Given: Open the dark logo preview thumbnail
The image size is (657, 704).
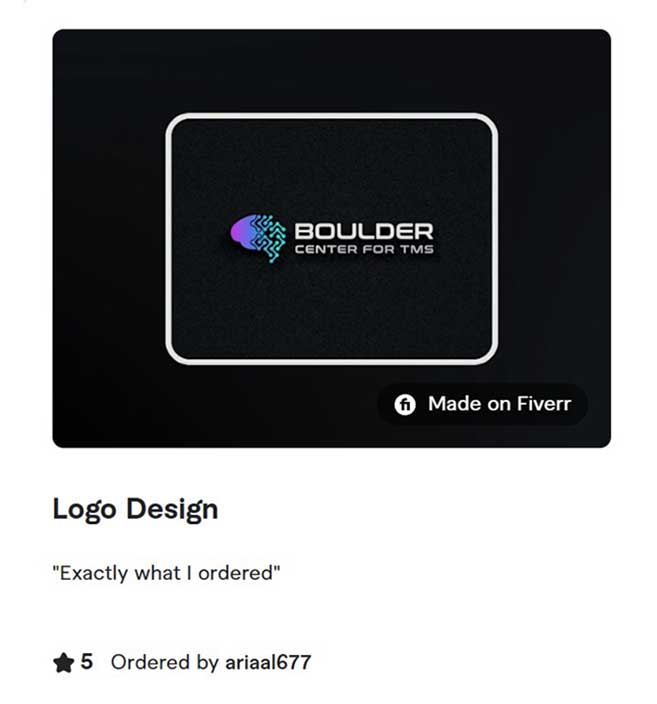Looking at the screenshot, I should (331, 238).
